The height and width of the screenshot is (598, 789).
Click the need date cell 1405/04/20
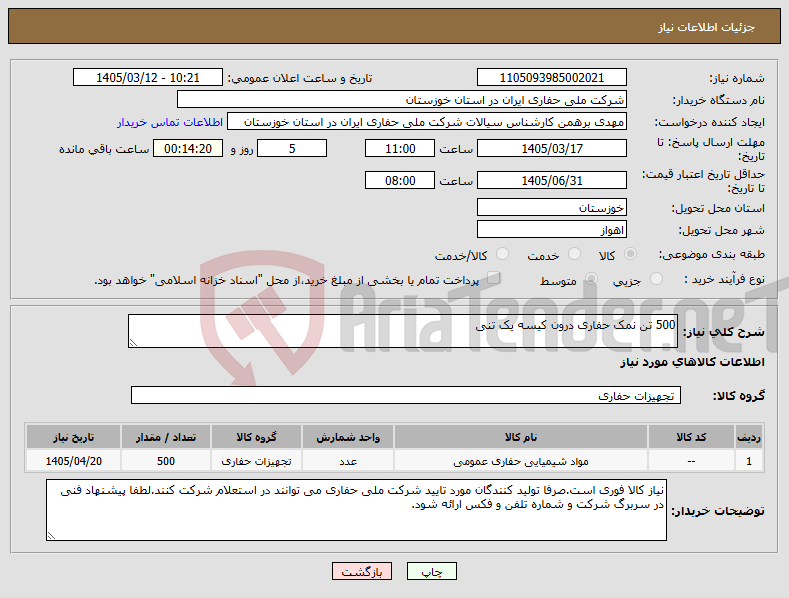73,461
